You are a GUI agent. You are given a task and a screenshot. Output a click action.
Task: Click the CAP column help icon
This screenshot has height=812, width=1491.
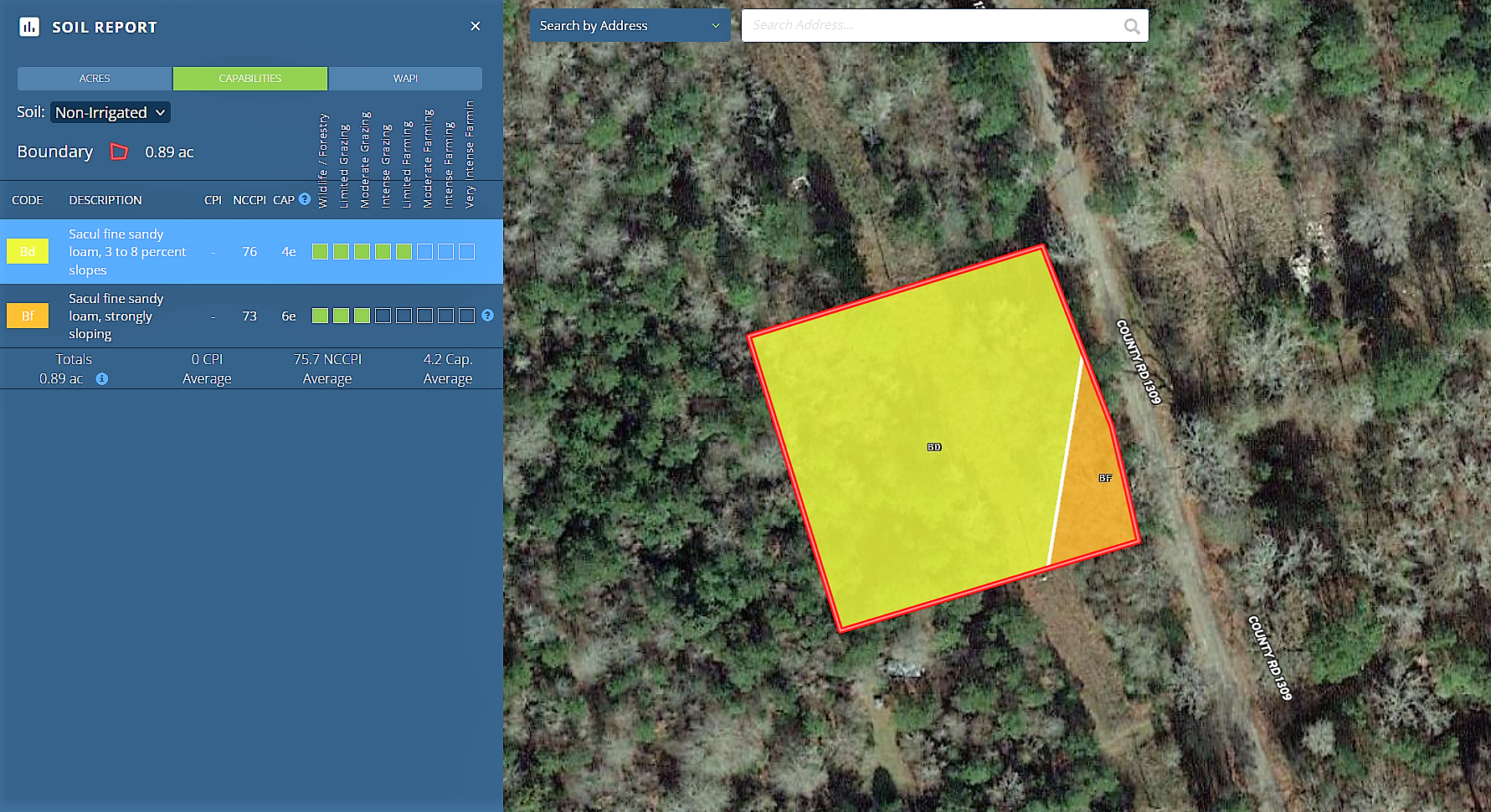(x=305, y=199)
